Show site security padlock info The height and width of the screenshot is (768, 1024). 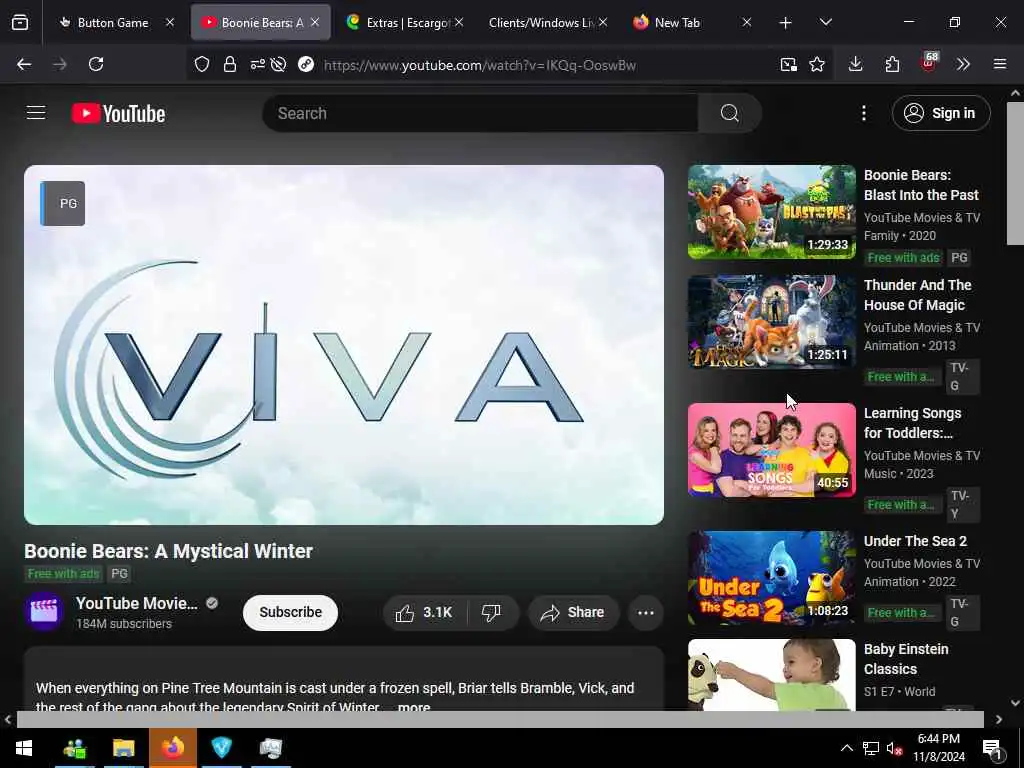pyautogui.click(x=230, y=64)
